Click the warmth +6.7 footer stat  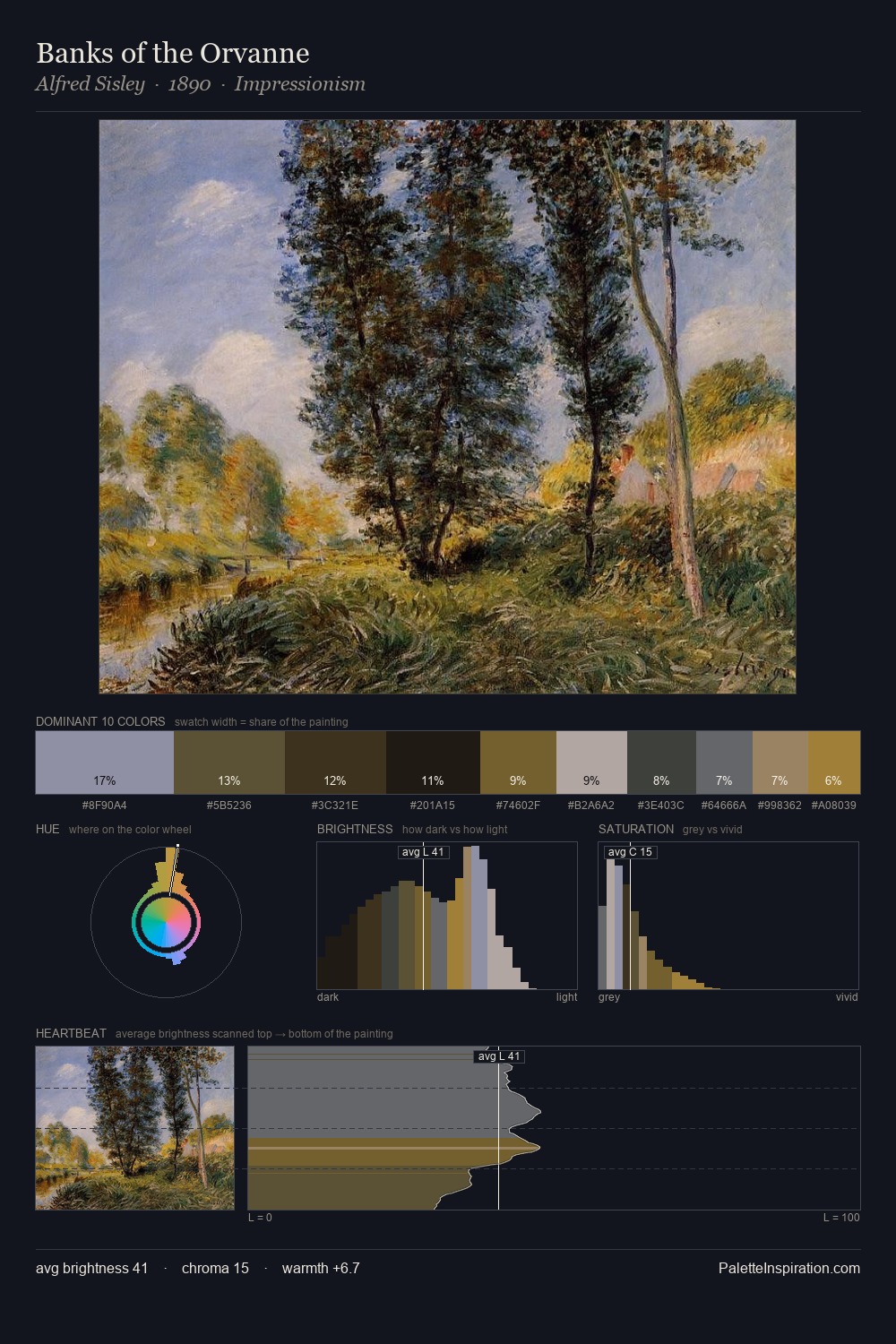click(x=321, y=1268)
